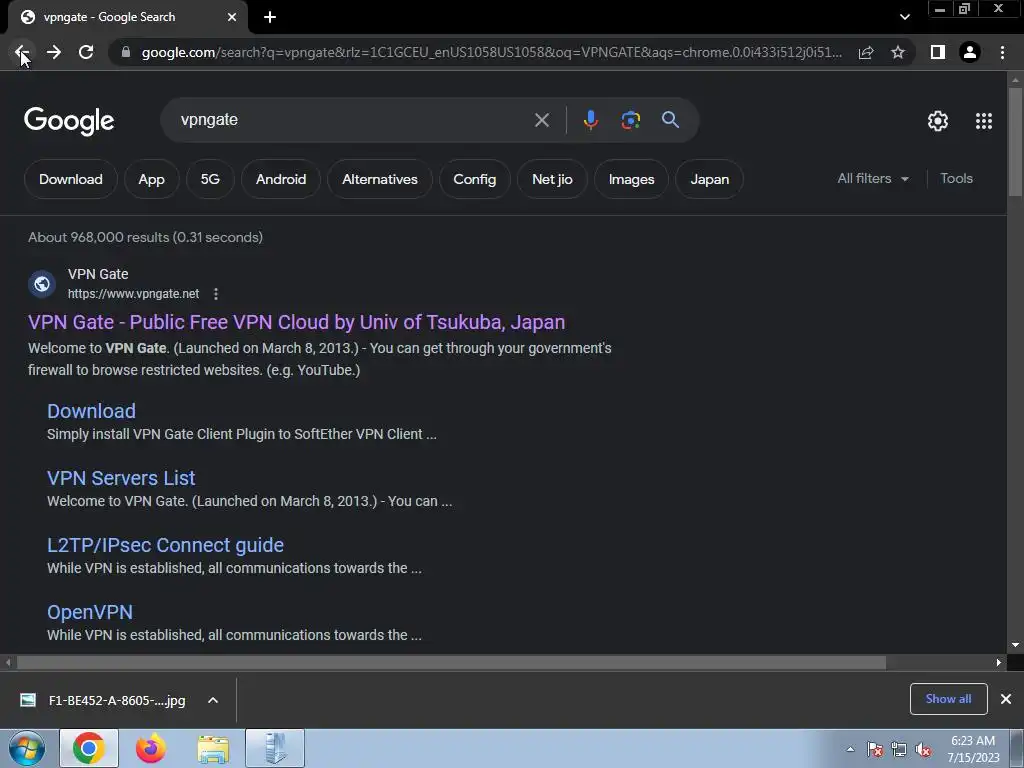Click the vertical scrollbar thumb
Image resolution: width=1024 pixels, height=768 pixels.
tap(1015, 141)
